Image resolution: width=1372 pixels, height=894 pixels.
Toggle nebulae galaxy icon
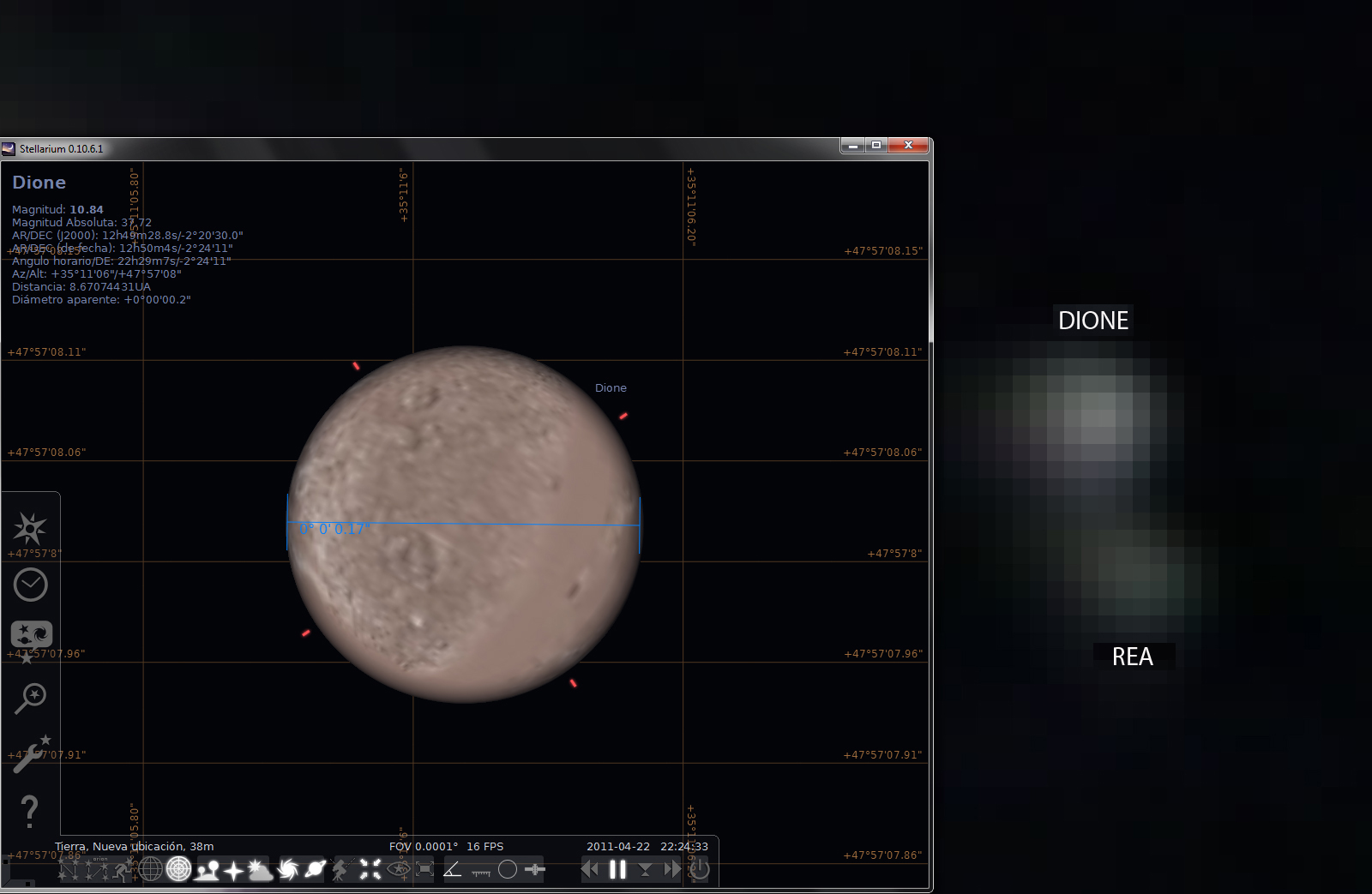pyautogui.click(x=288, y=870)
